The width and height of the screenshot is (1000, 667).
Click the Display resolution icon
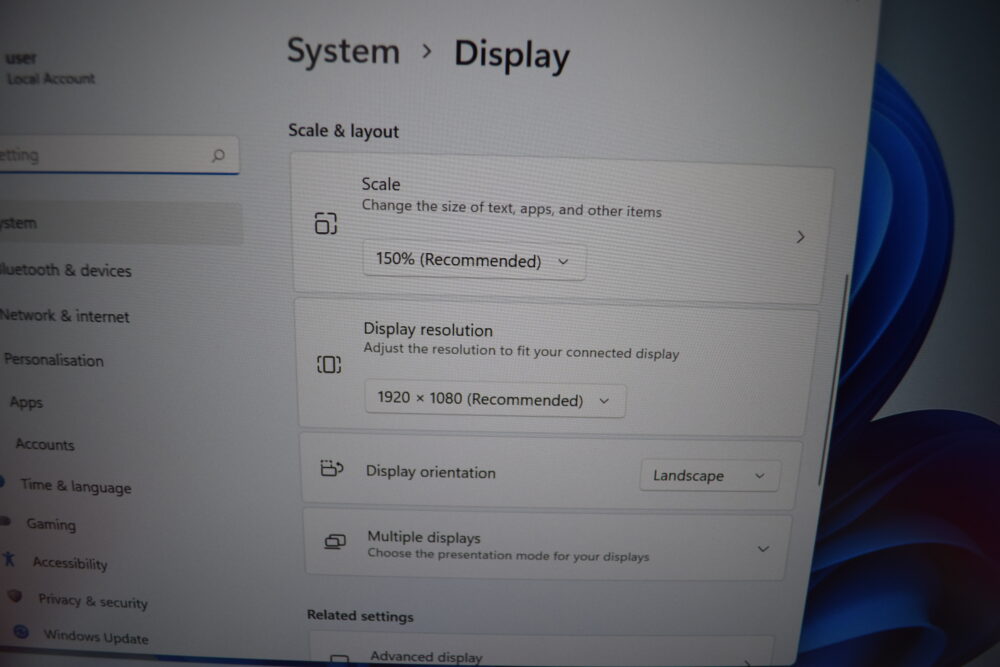(329, 365)
